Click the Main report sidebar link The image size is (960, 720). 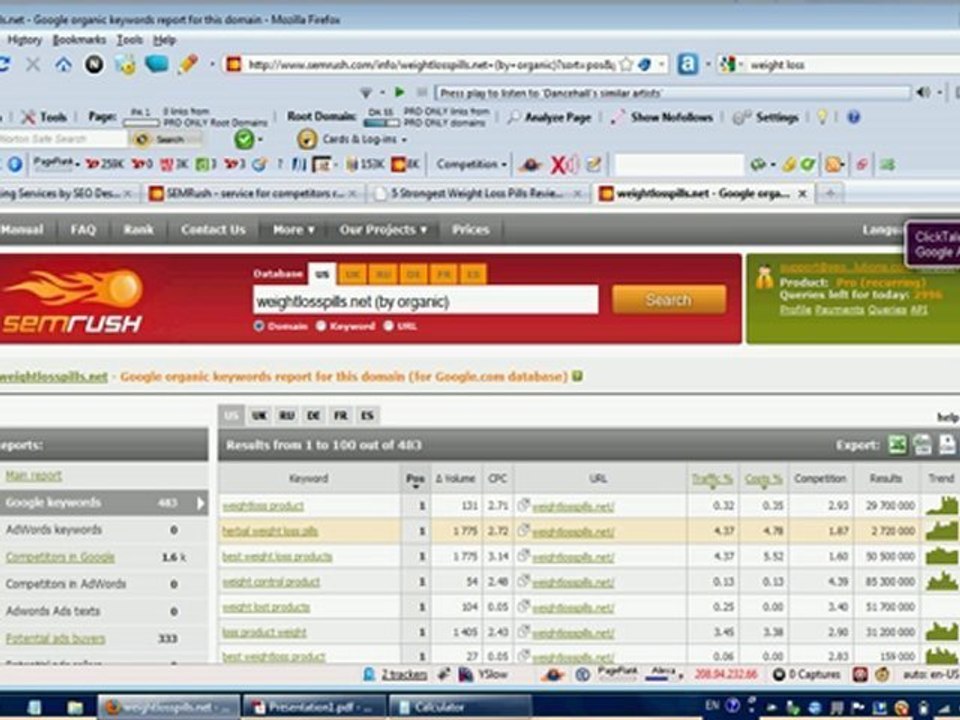(34, 476)
